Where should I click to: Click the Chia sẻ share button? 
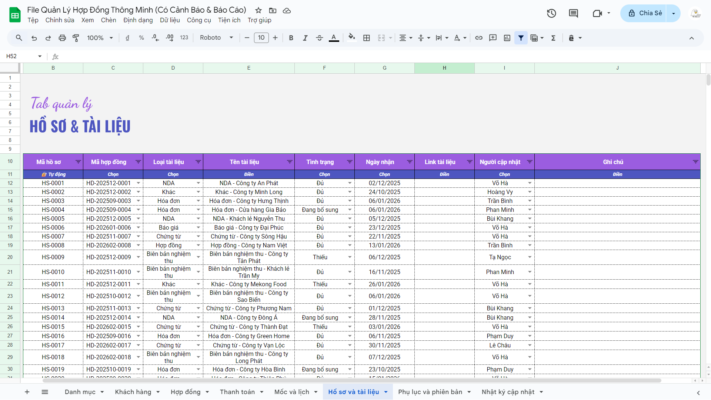(652, 14)
